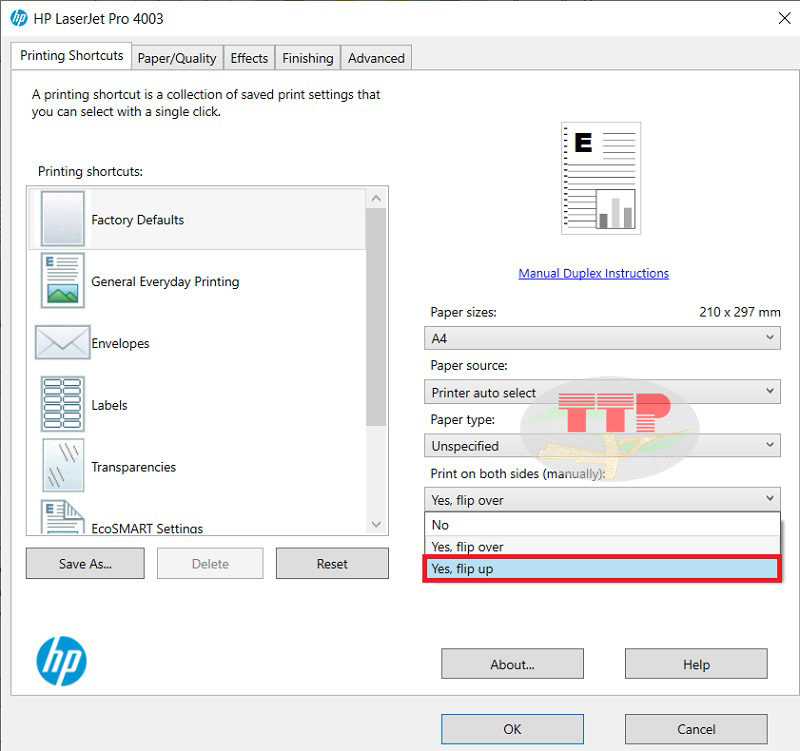Select 'Transparencies' text label
The image size is (800, 751).
[x=134, y=467]
